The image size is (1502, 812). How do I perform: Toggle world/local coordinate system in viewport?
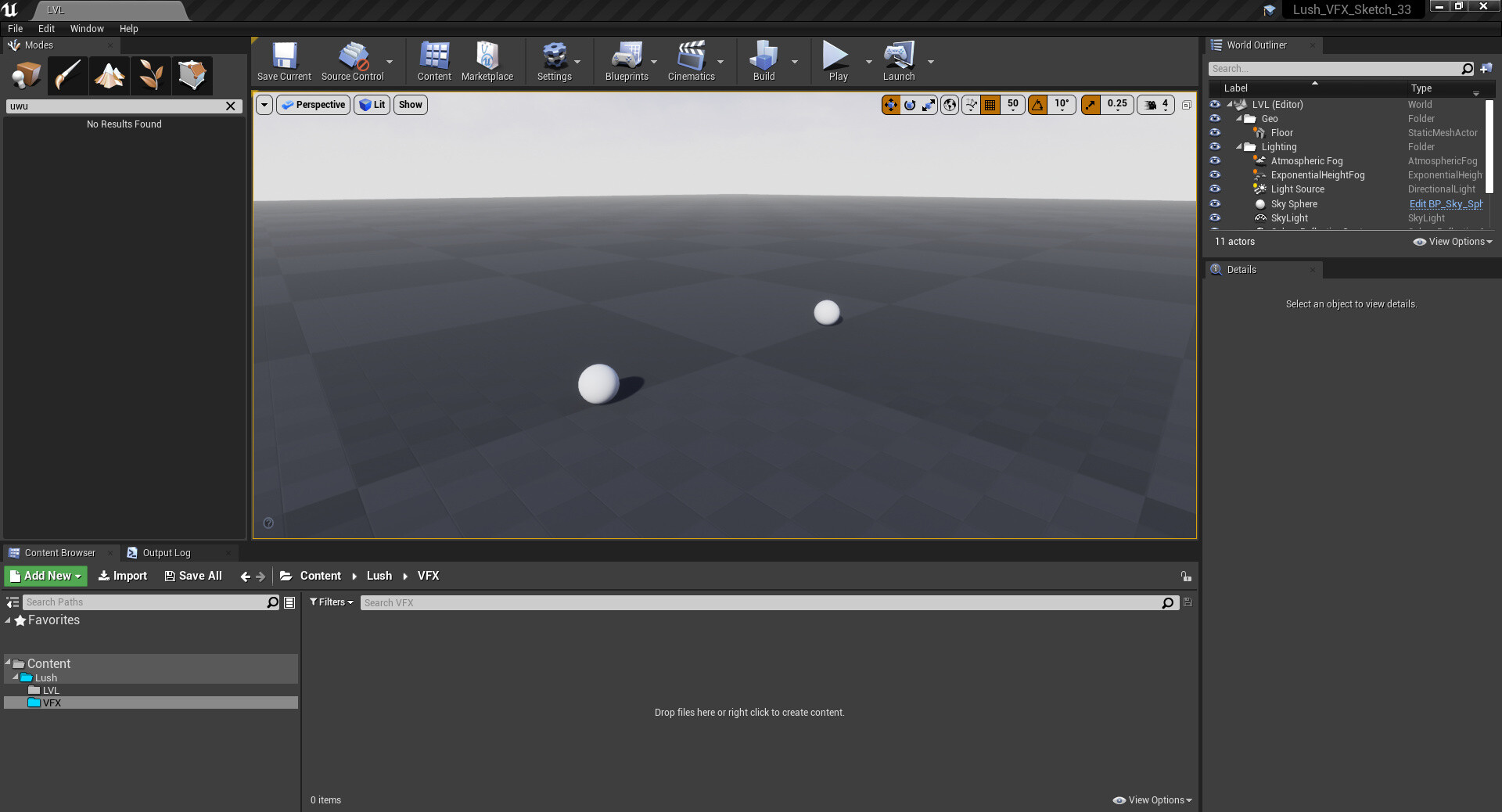949,104
